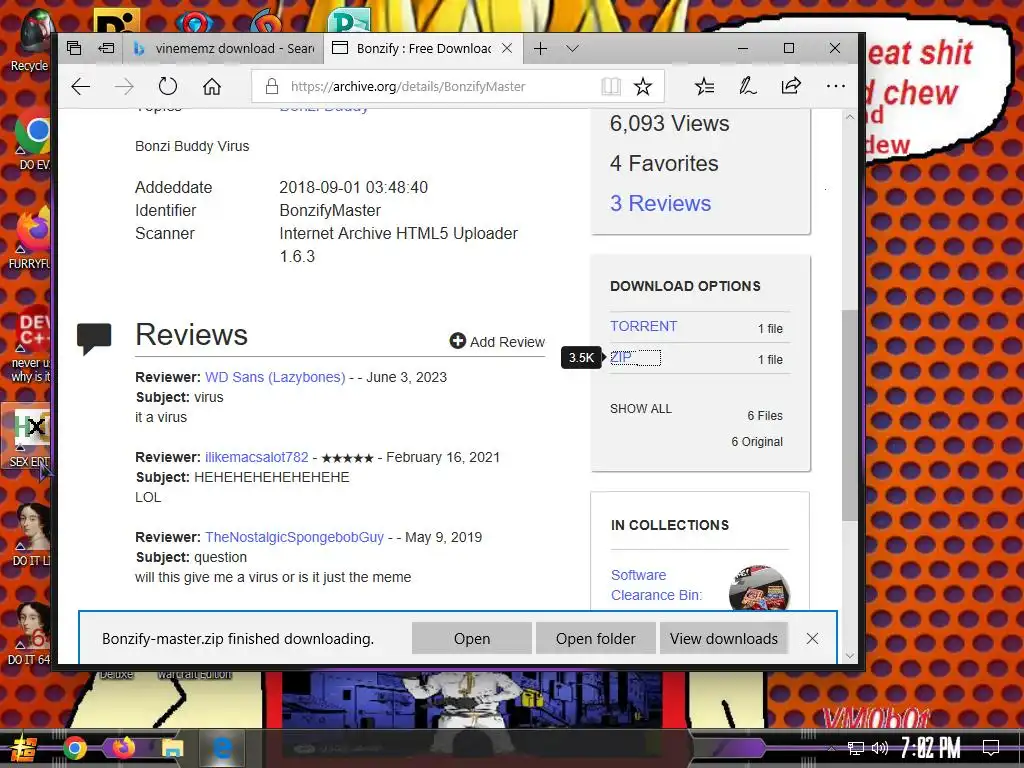This screenshot has height=768, width=1024.
Task: Click the site lock icon
Action: [x=272, y=86]
